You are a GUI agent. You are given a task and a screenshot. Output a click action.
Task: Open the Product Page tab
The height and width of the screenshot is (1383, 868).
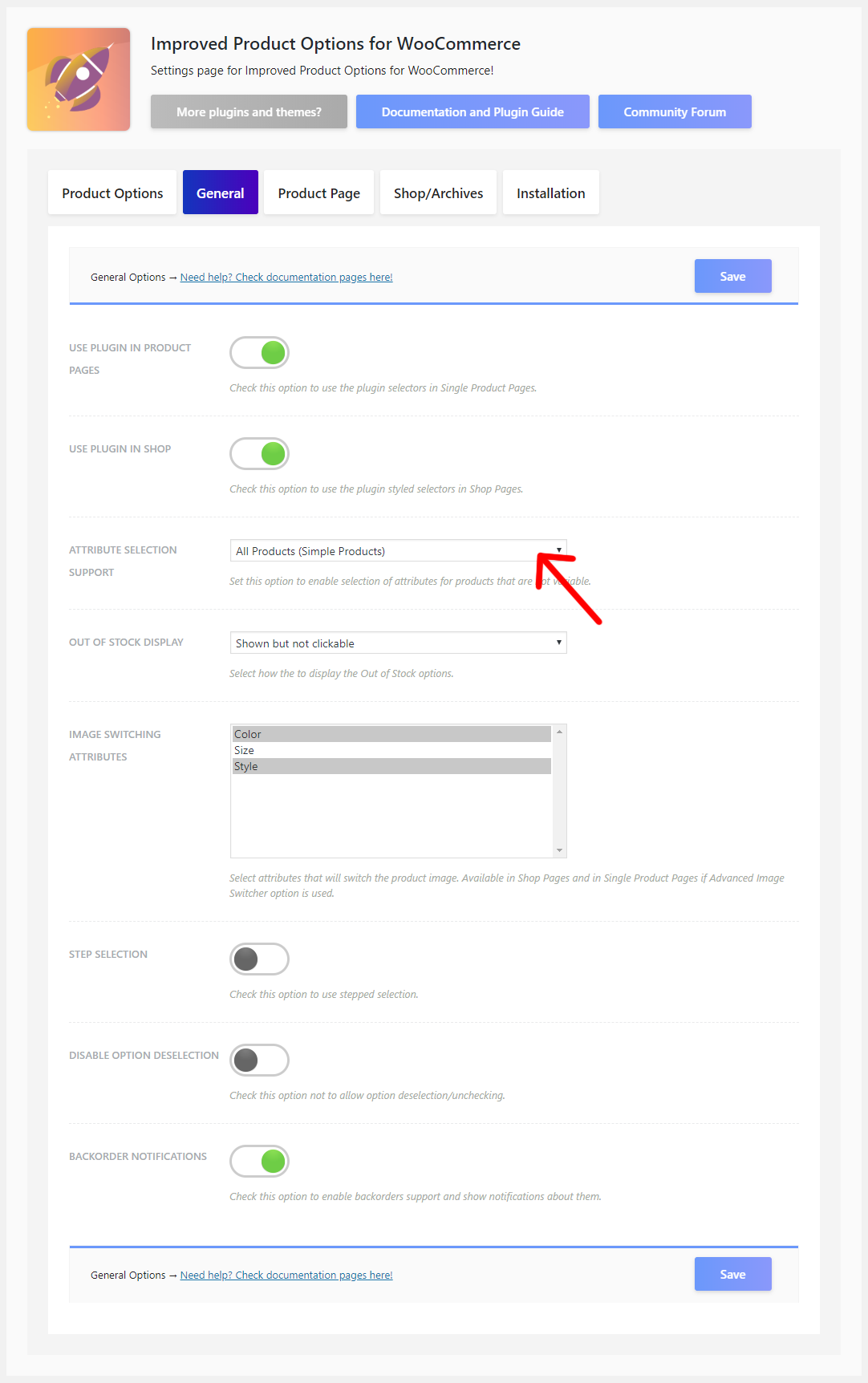tap(319, 193)
